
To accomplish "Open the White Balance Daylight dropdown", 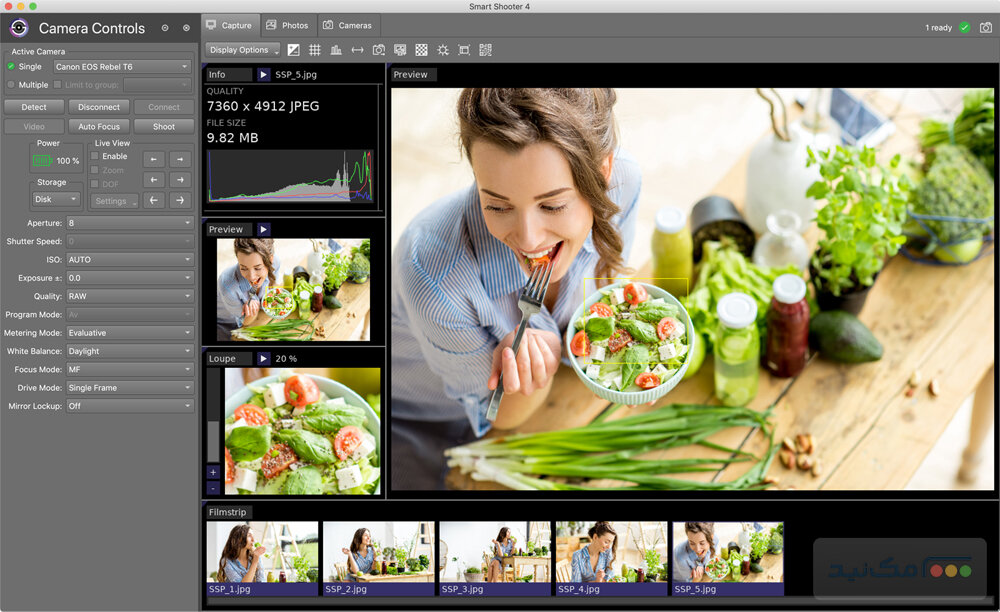I will [x=129, y=351].
